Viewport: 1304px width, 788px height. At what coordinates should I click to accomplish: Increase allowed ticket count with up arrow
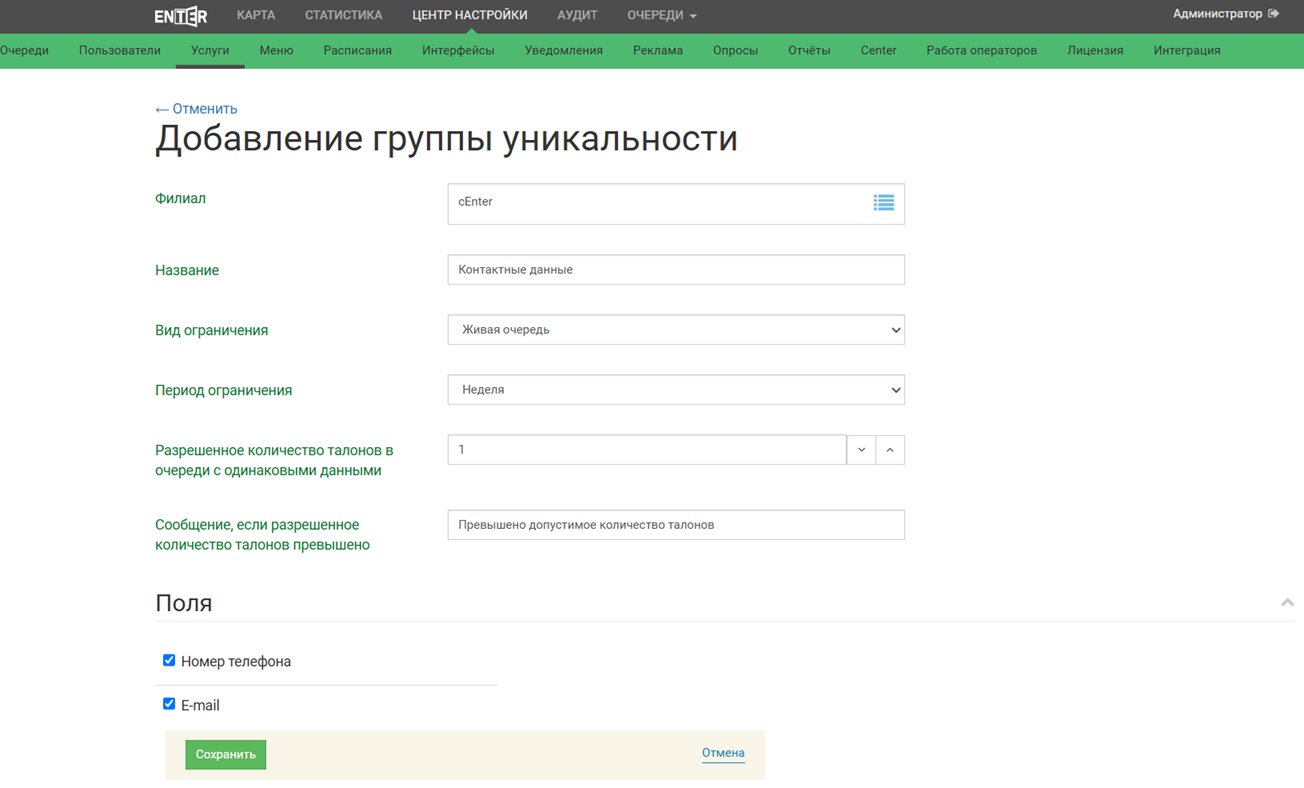(x=890, y=450)
